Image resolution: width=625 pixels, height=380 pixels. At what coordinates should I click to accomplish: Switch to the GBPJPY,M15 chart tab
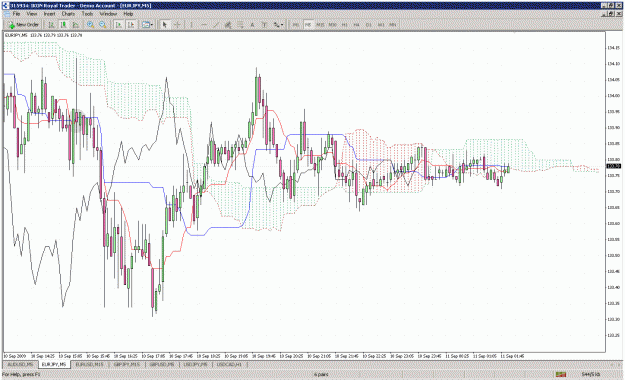[x=127, y=364]
